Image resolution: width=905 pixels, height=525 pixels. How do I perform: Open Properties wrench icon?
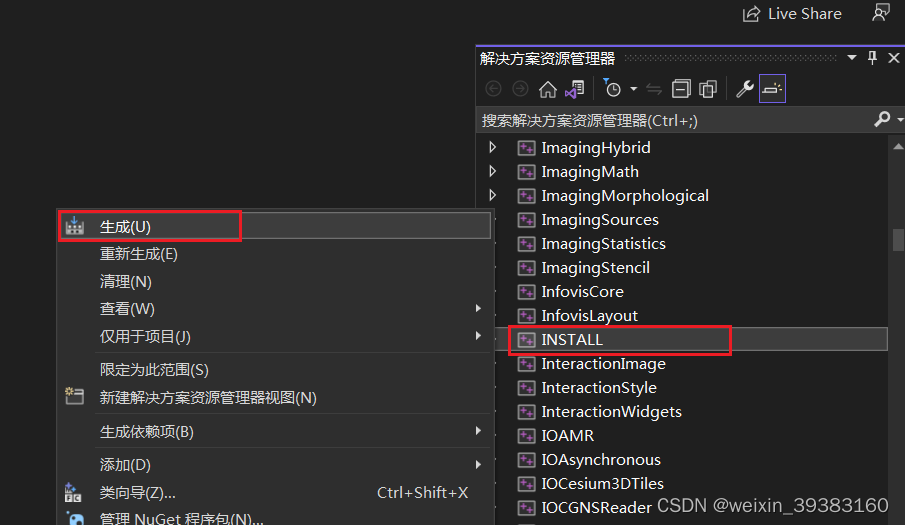[745, 89]
